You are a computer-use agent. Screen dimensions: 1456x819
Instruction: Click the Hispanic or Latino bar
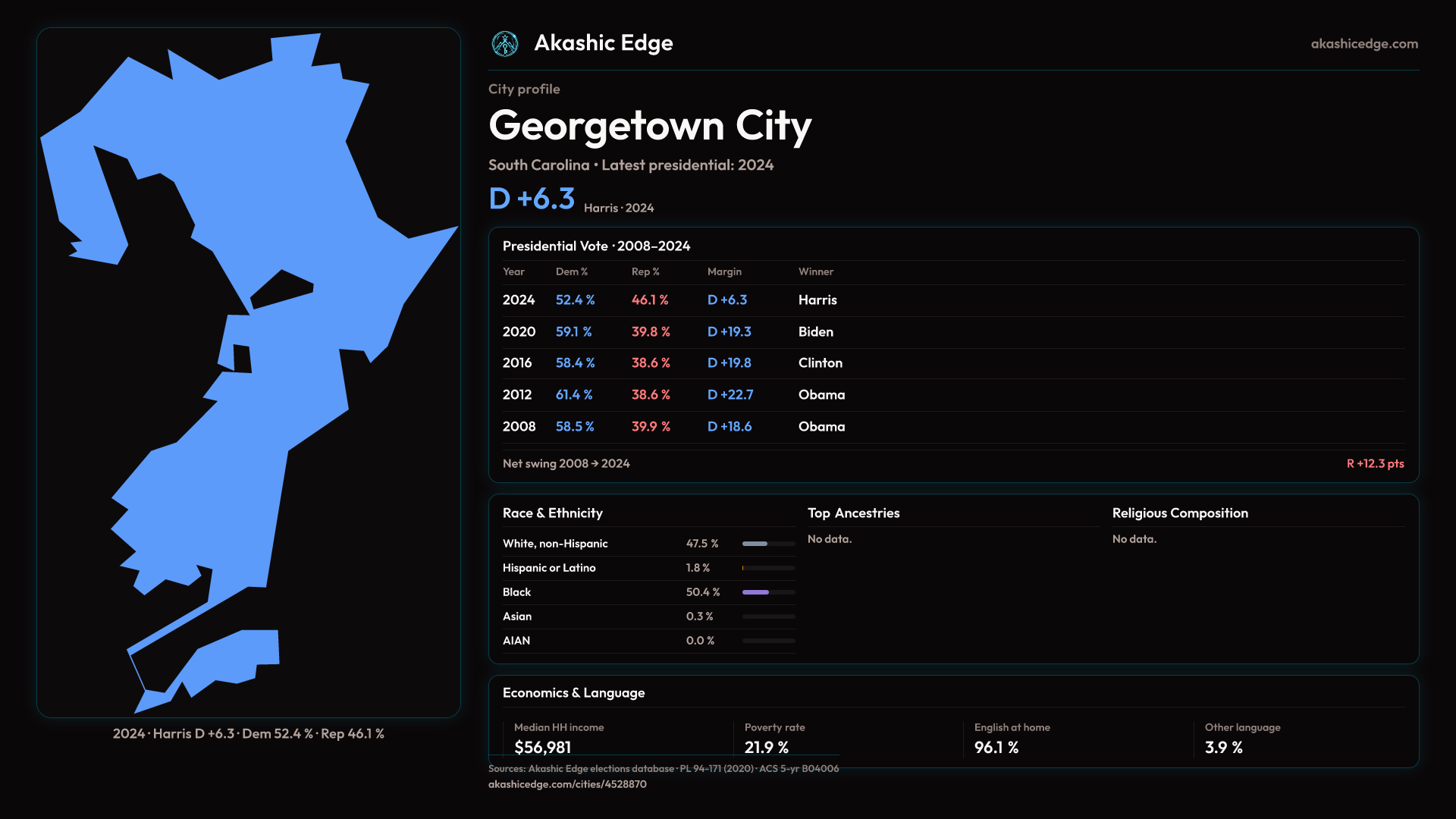tap(768, 568)
